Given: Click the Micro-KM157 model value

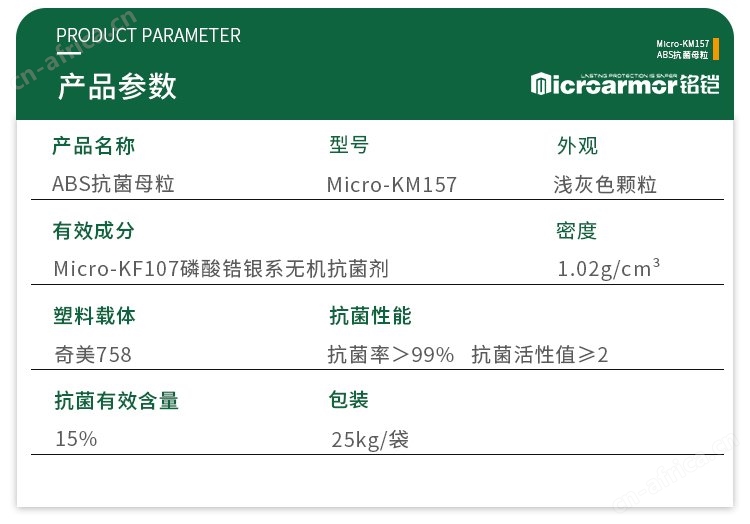Looking at the screenshot, I should coord(392,185).
